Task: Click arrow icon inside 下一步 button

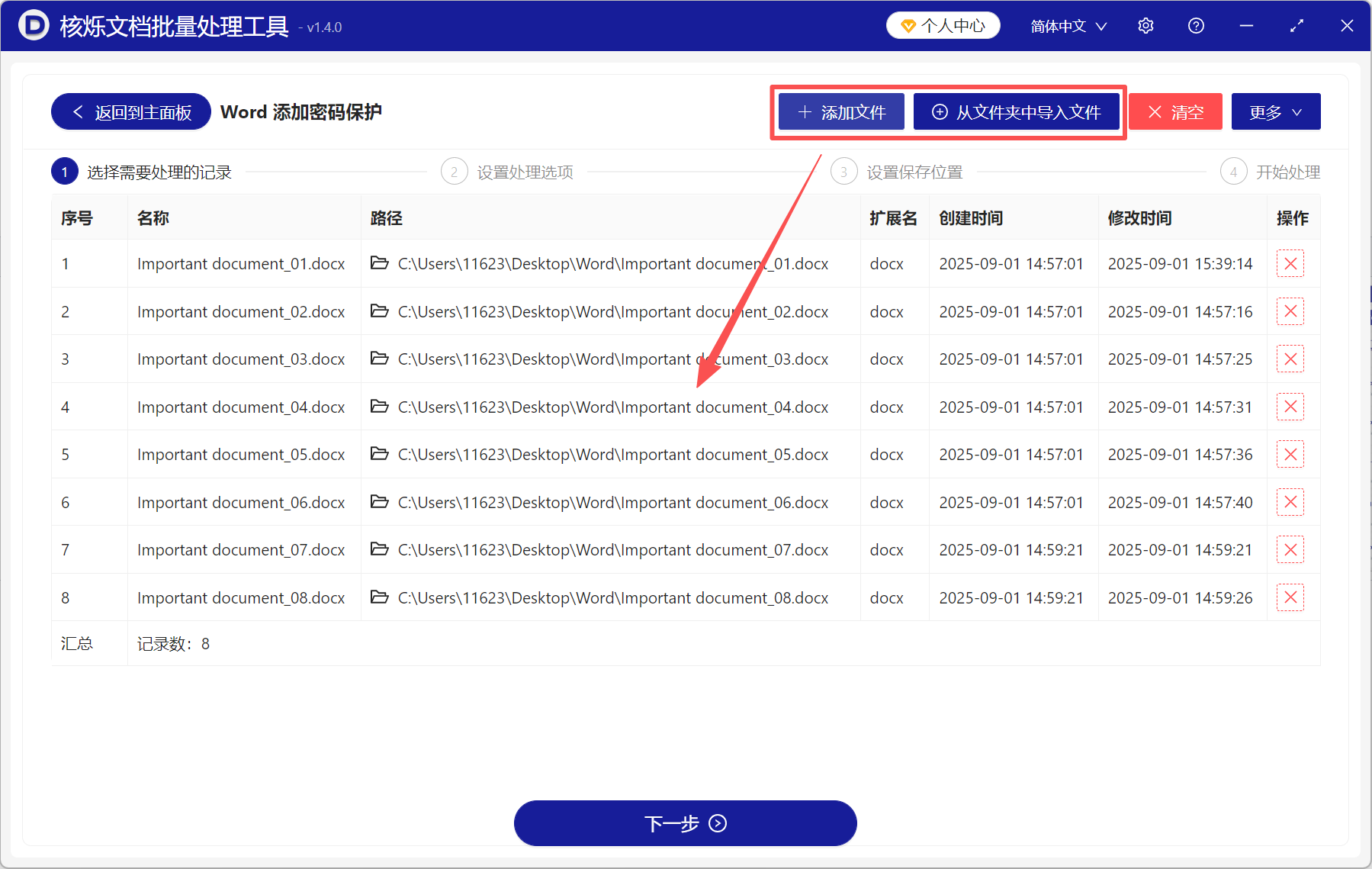Action: click(717, 823)
